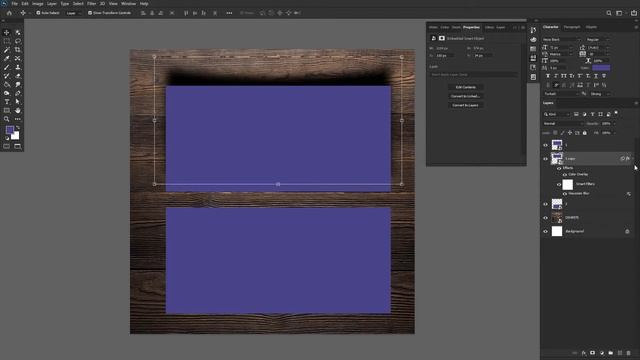The height and width of the screenshot is (360, 640).
Task: Open the font style Regular dropdown
Action: click(x=598, y=40)
